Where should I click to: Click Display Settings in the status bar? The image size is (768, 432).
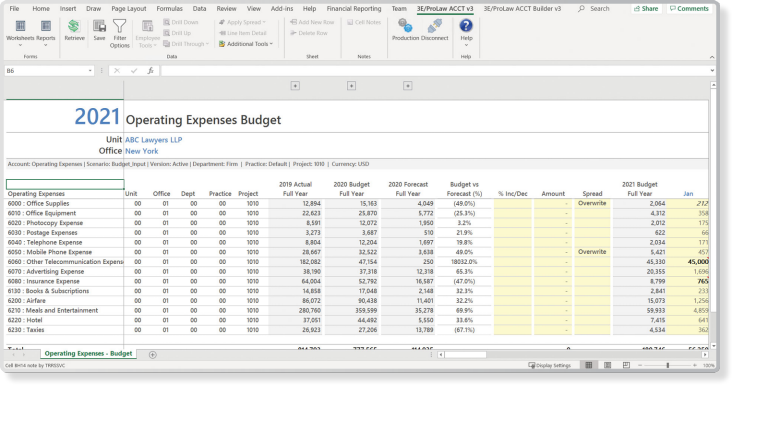[x=550, y=365]
